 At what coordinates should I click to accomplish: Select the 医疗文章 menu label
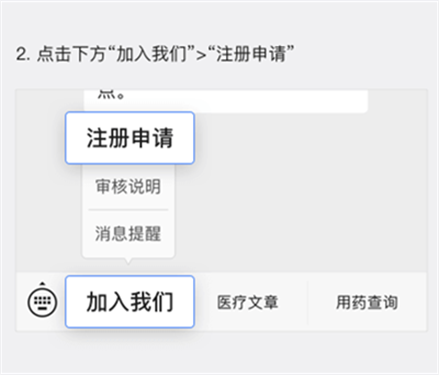[248, 302]
